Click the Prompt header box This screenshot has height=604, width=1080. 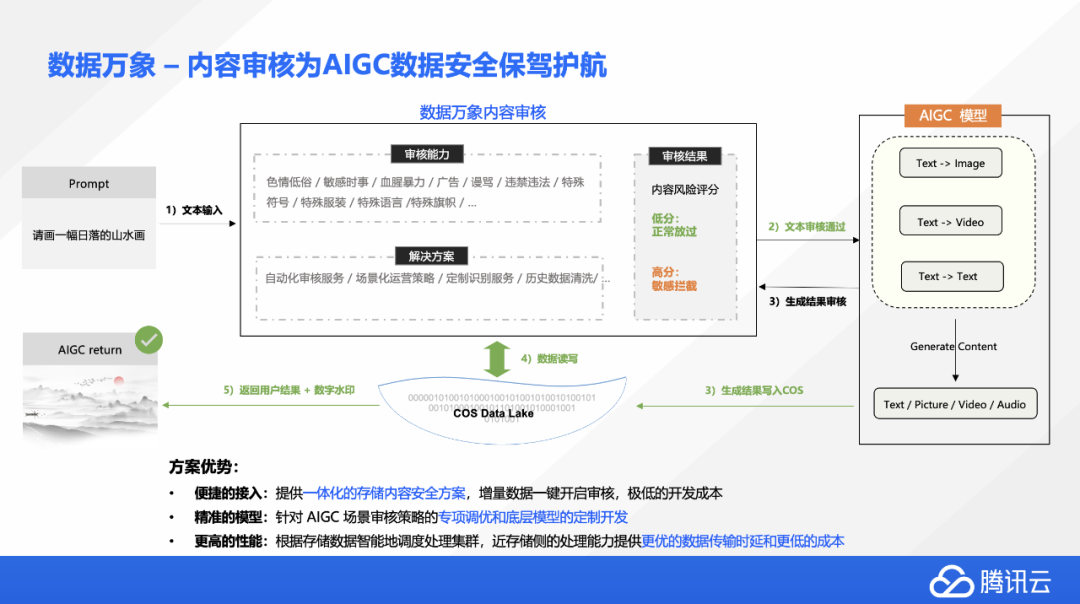(89, 183)
